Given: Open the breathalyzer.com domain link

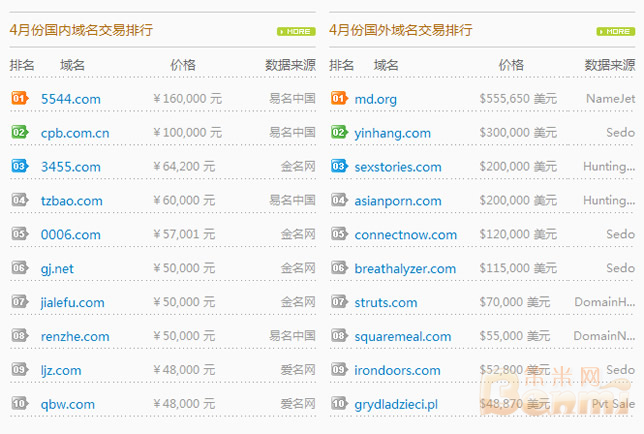Looking at the screenshot, I should pos(405,269).
